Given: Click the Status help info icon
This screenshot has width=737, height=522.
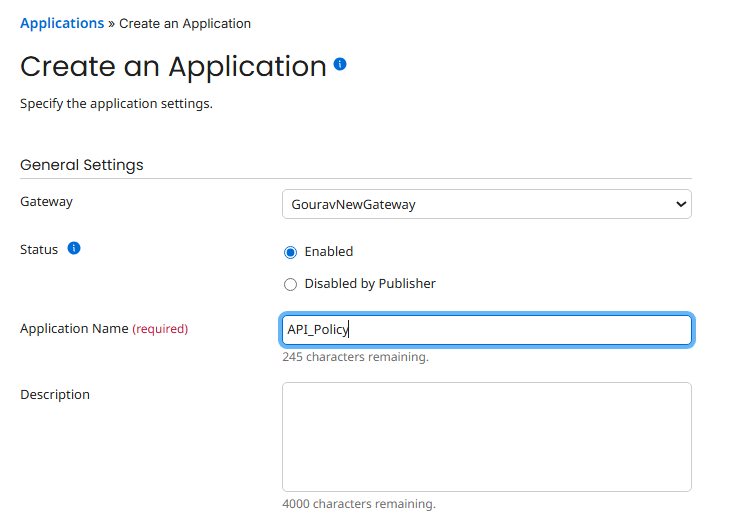Looking at the screenshot, I should tap(74, 248).
